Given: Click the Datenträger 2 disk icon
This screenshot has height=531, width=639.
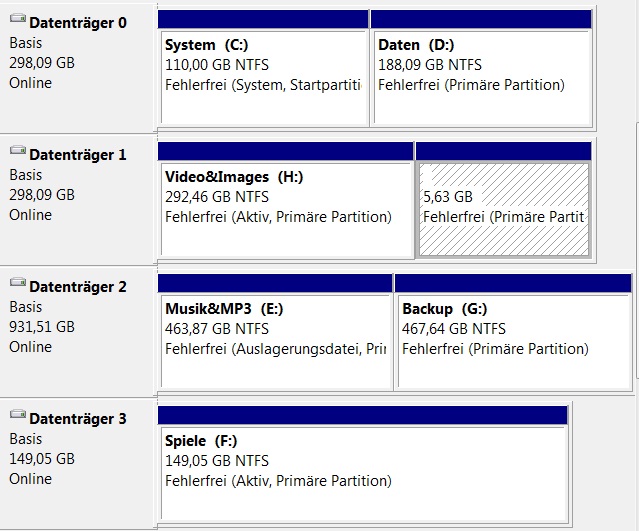Looking at the screenshot, I should pos(17,285).
